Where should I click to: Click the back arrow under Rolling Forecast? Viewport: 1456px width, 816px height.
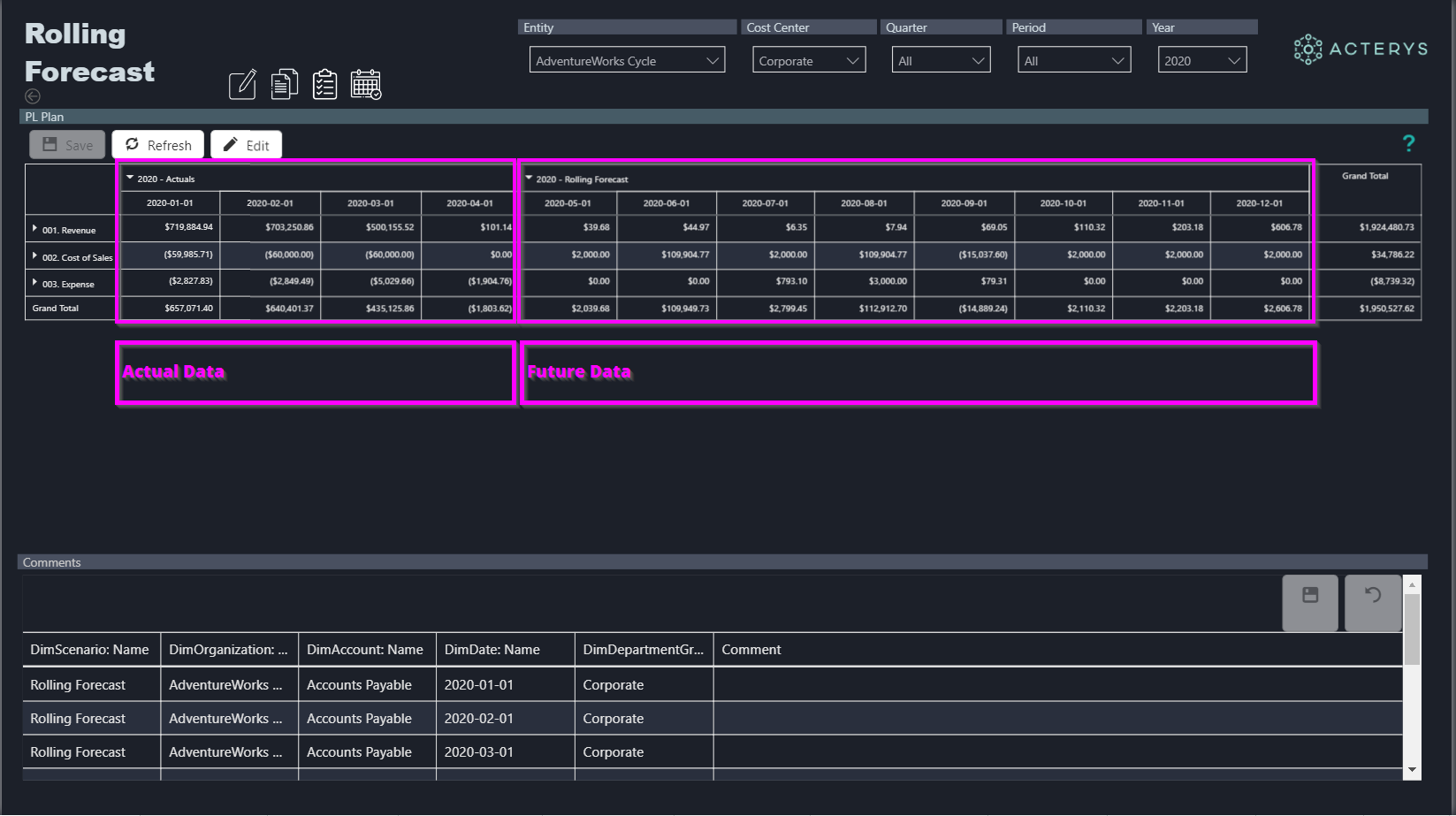click(x=33, y=96)
